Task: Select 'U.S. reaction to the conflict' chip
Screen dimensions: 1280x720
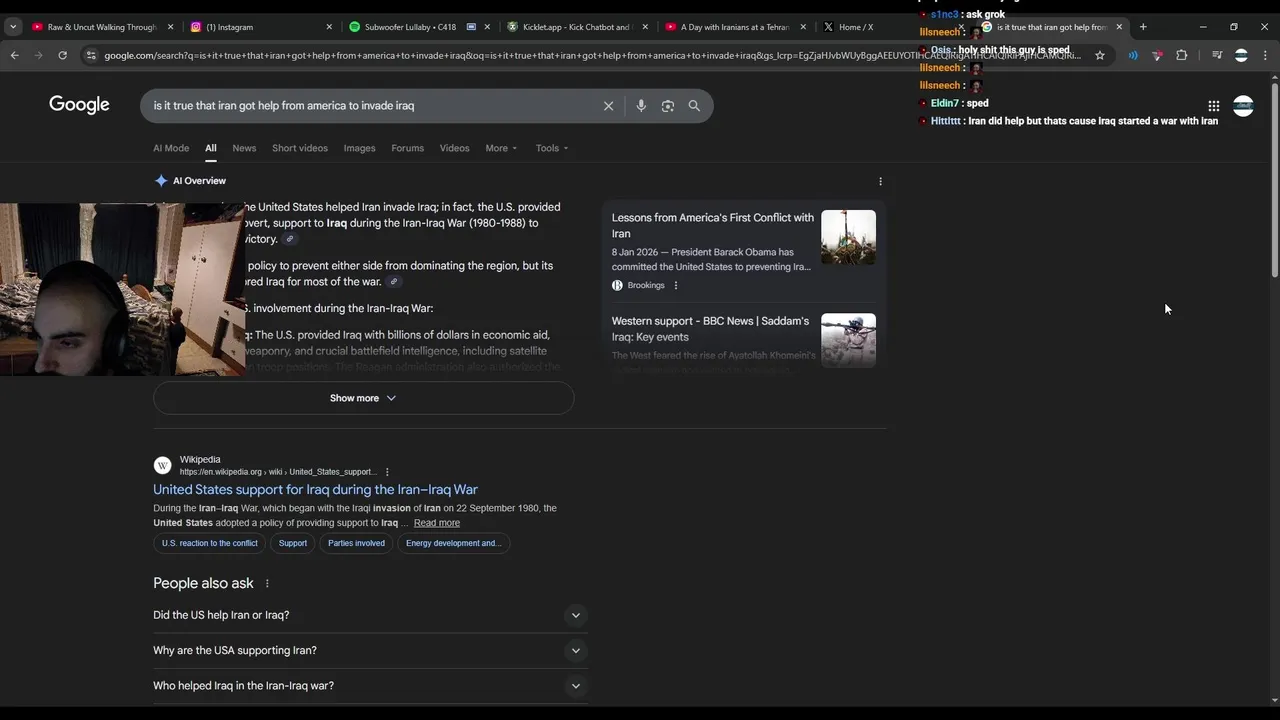Action: [x=210, y=543]
